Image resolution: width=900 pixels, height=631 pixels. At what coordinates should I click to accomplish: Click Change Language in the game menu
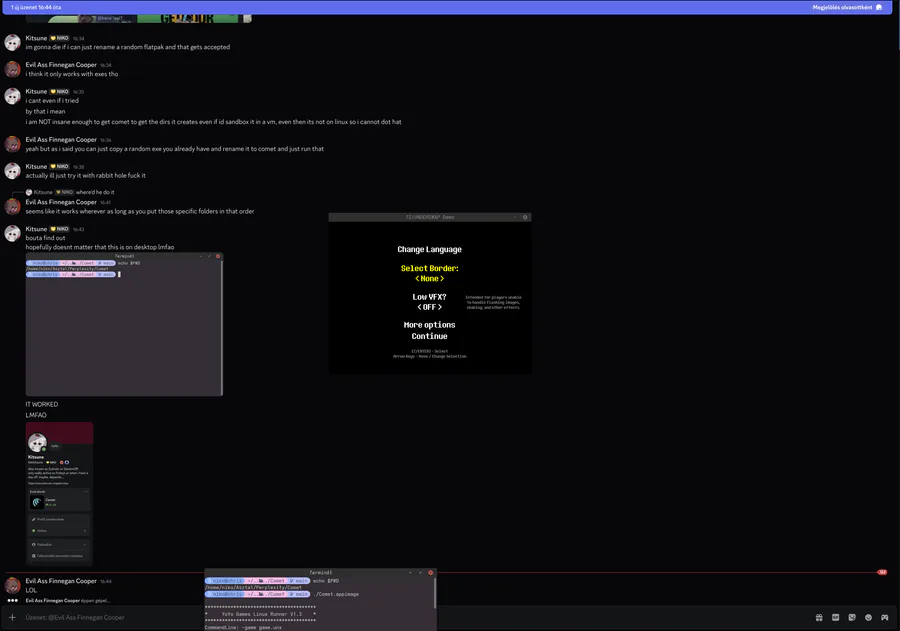(x=429, y=249)
